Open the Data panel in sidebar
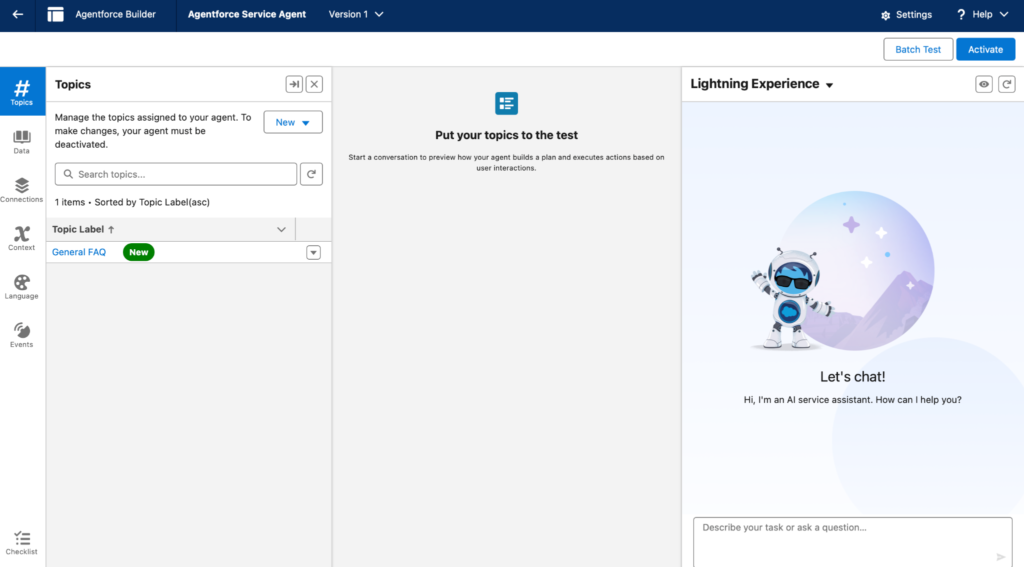The image size is (1024, 567). point(22,141)
